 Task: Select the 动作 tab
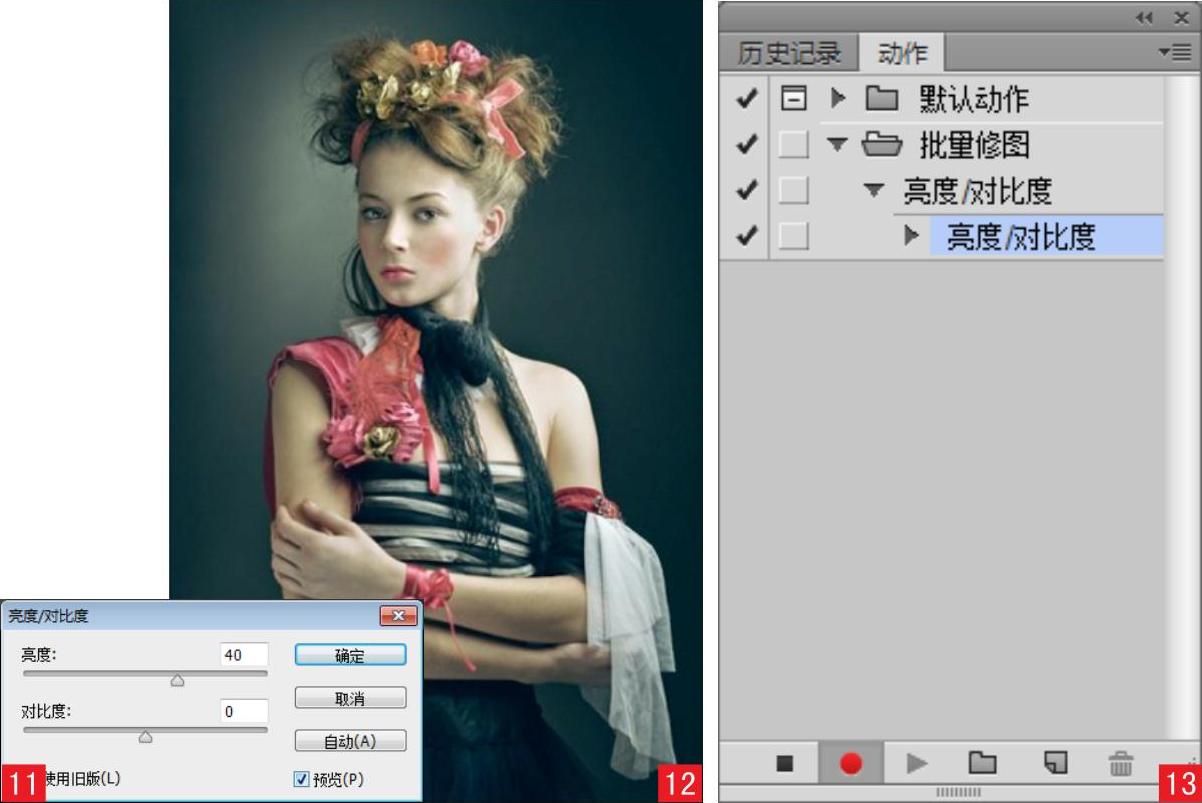tap(903, 53)
